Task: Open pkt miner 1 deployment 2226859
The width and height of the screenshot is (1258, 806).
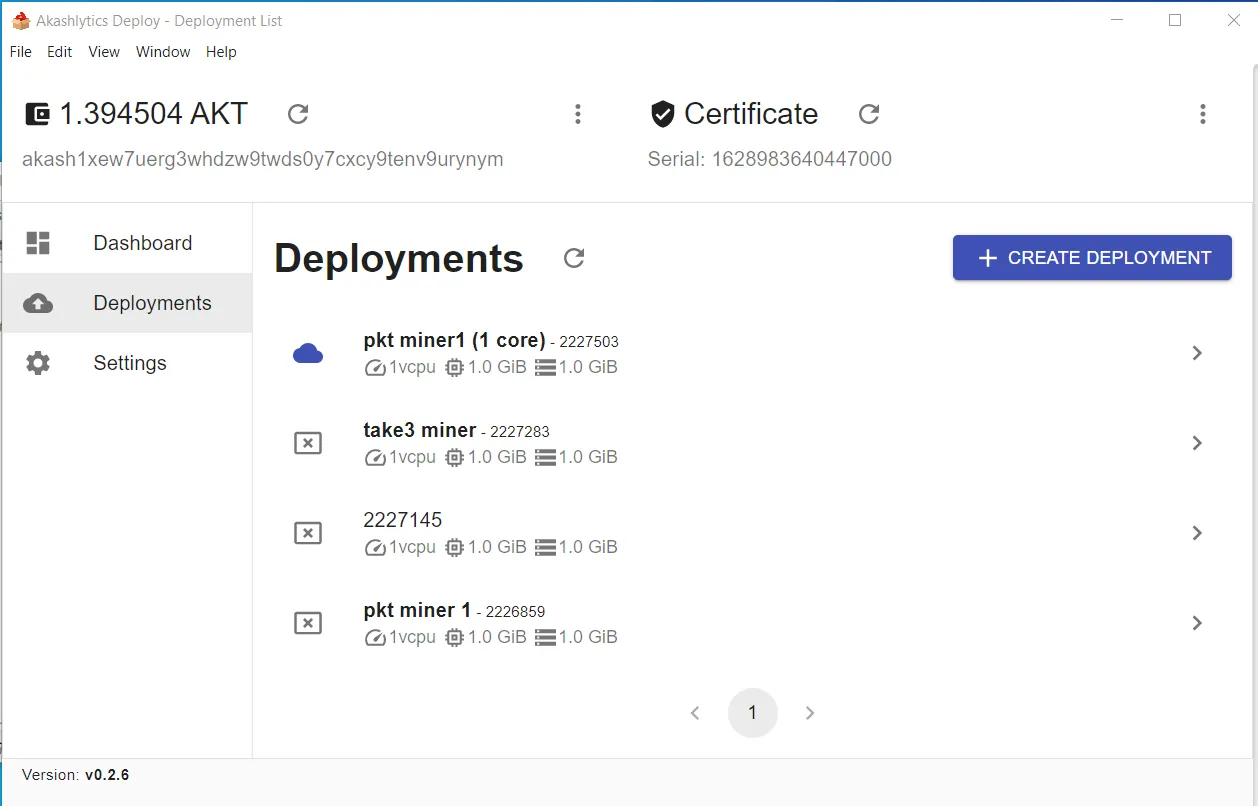Action: click(x=753, y=623)
